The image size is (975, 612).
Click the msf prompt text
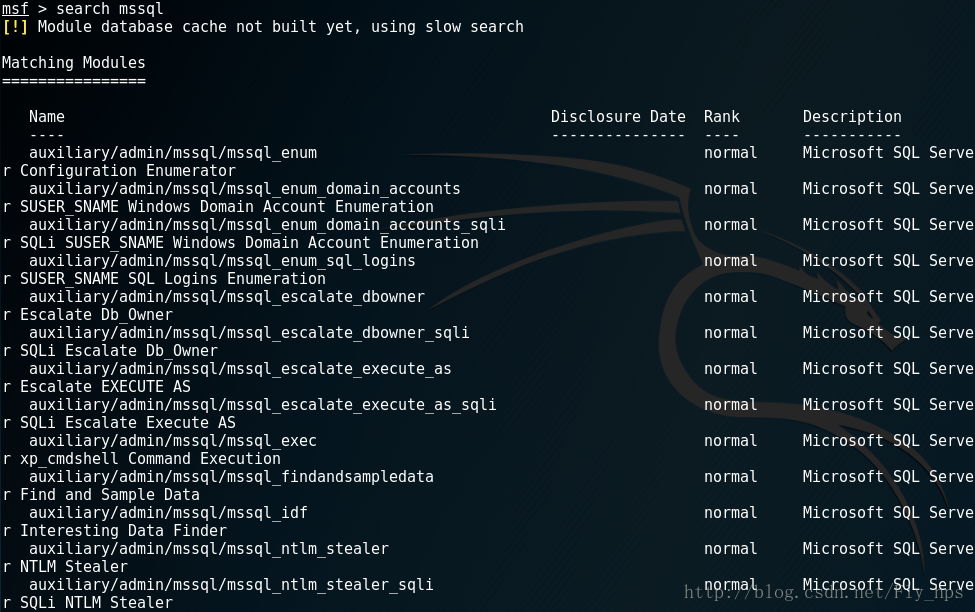click(x=15, y=9)
